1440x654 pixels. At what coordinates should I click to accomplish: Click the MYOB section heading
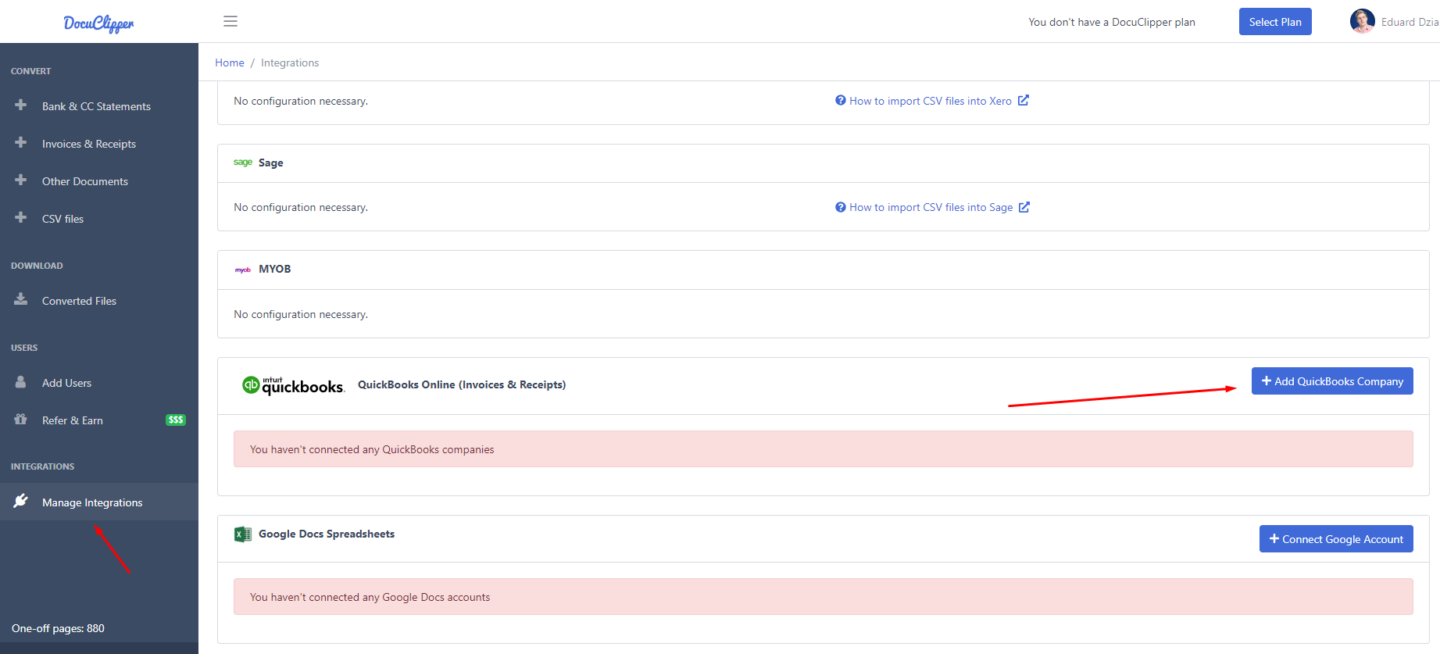click(275, 269)
